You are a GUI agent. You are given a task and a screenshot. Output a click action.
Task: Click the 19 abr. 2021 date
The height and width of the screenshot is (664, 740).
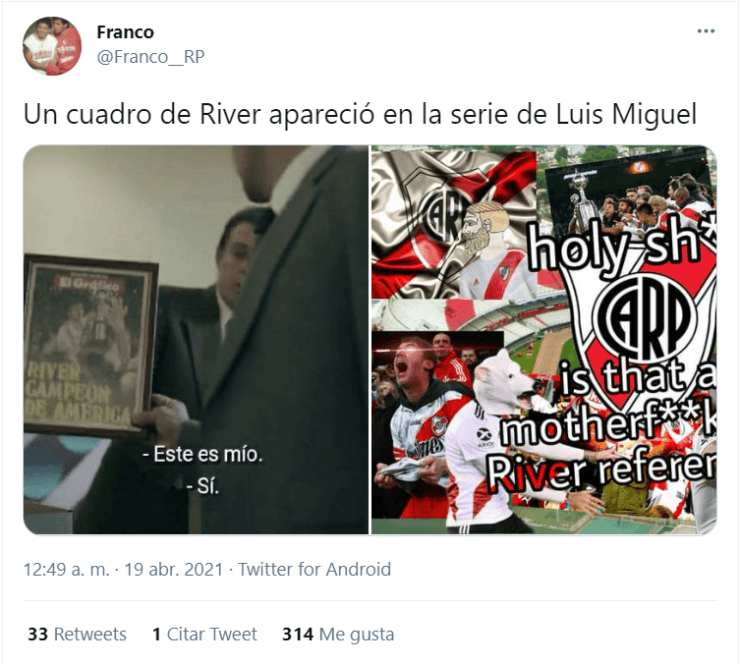[x=173, y=569]
